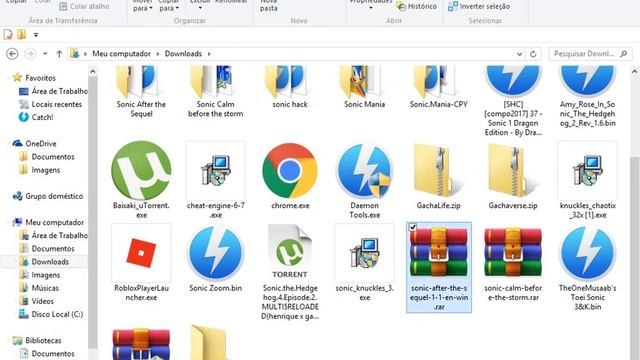
Task: Select the RobloxPlayerLauncher.exe icon
Action: tap(141, 253)
